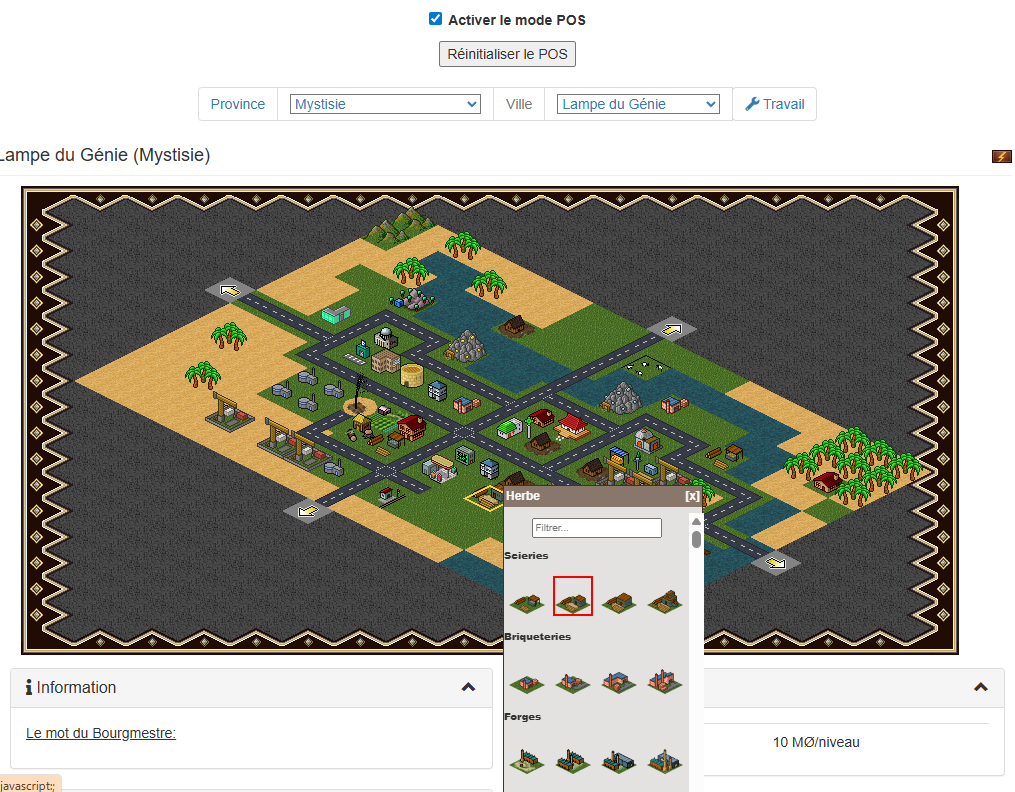The width and height of the screenshot is (1015, 792).
Task: Collapse the Information panel chevron
Action: [x=468, y=687]
